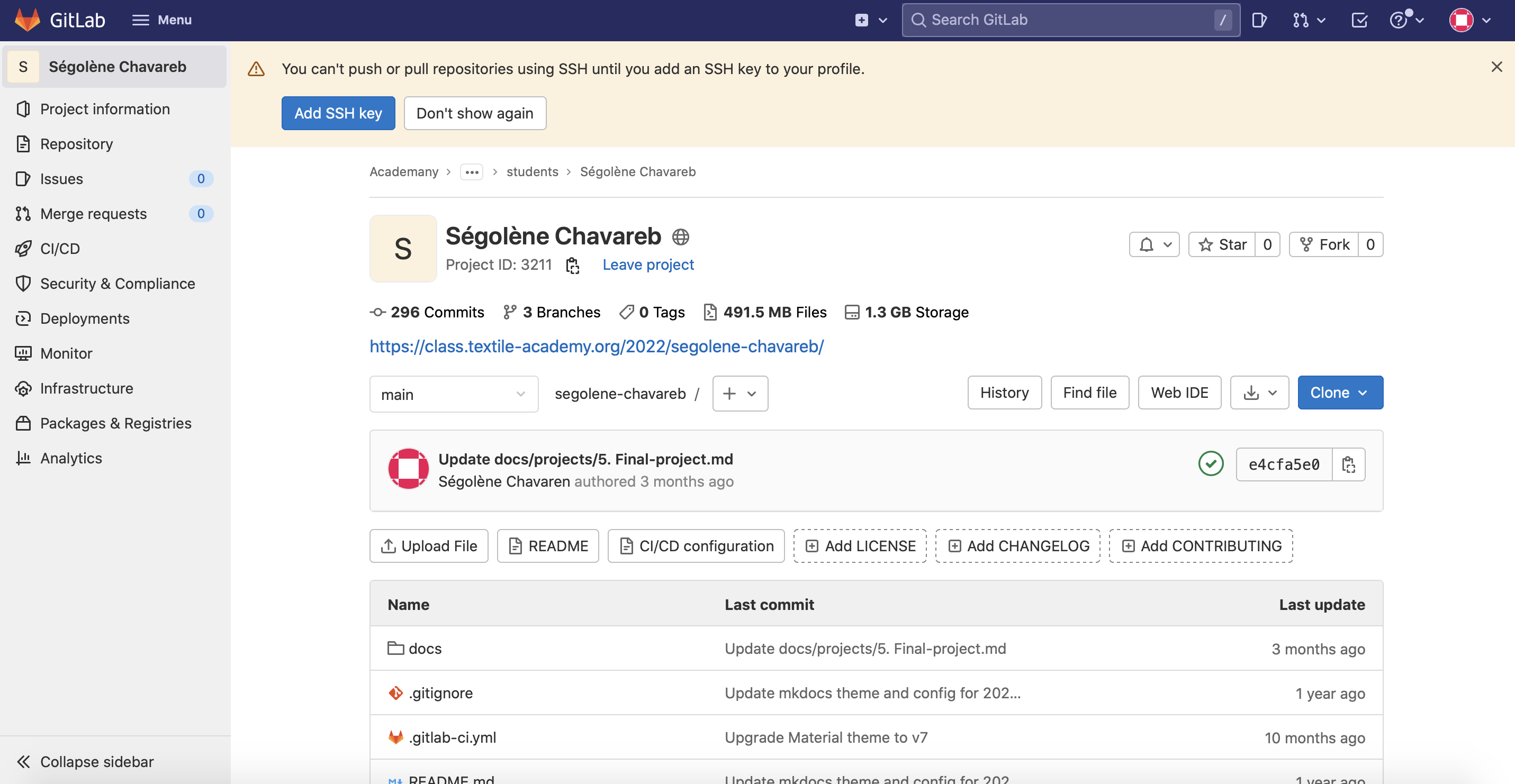Open the 491.5 MB Files link

click(765, 312)
